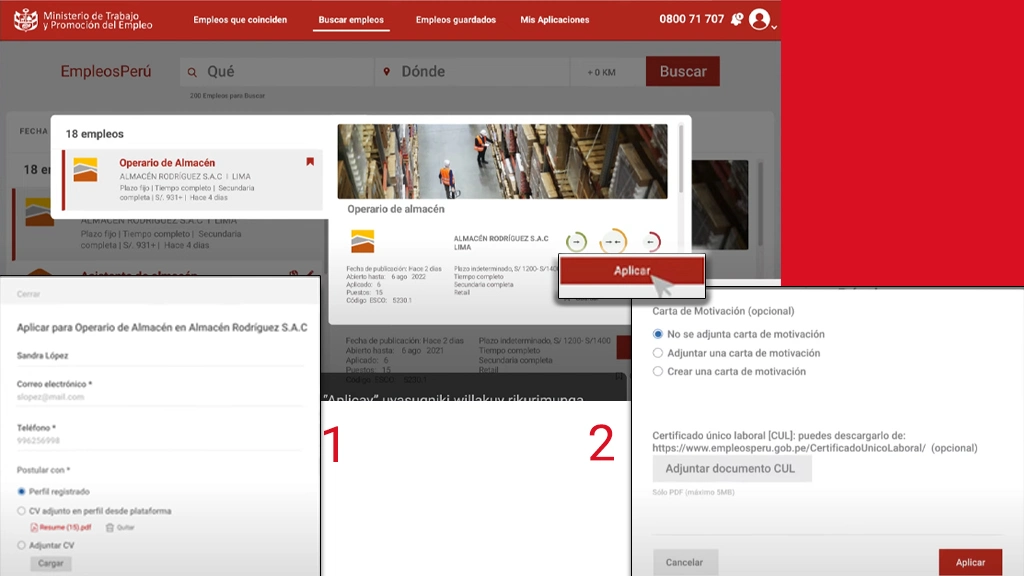Viewport: 1024px width, 576px height.
Task: Focus the Dónde location input
Action: tap(472, 72)
